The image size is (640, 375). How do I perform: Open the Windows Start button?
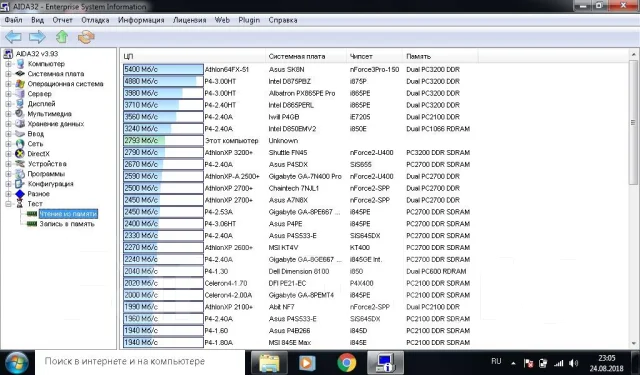(x=16, y=362)
